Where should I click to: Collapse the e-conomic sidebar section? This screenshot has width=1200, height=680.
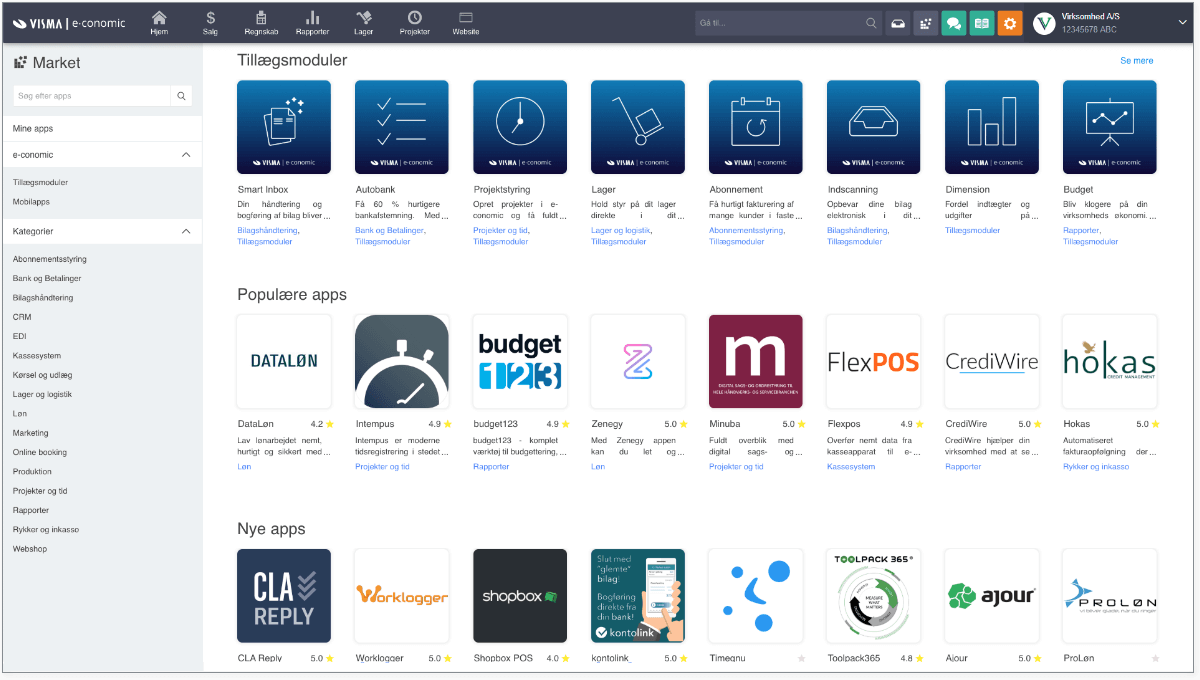pyautogui.click(x=186, y=155)
